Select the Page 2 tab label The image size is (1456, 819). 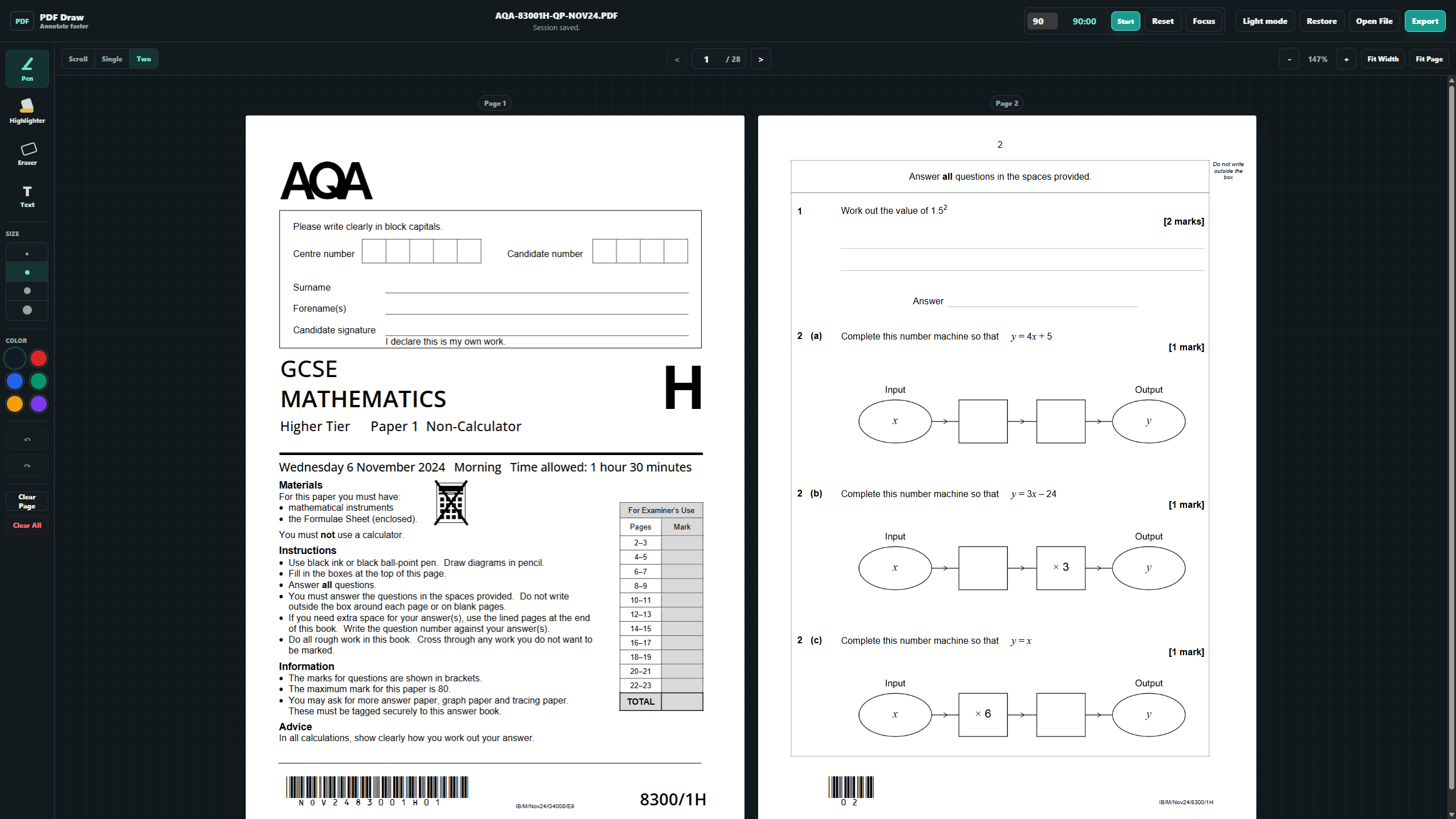(x=1007, y=103)
